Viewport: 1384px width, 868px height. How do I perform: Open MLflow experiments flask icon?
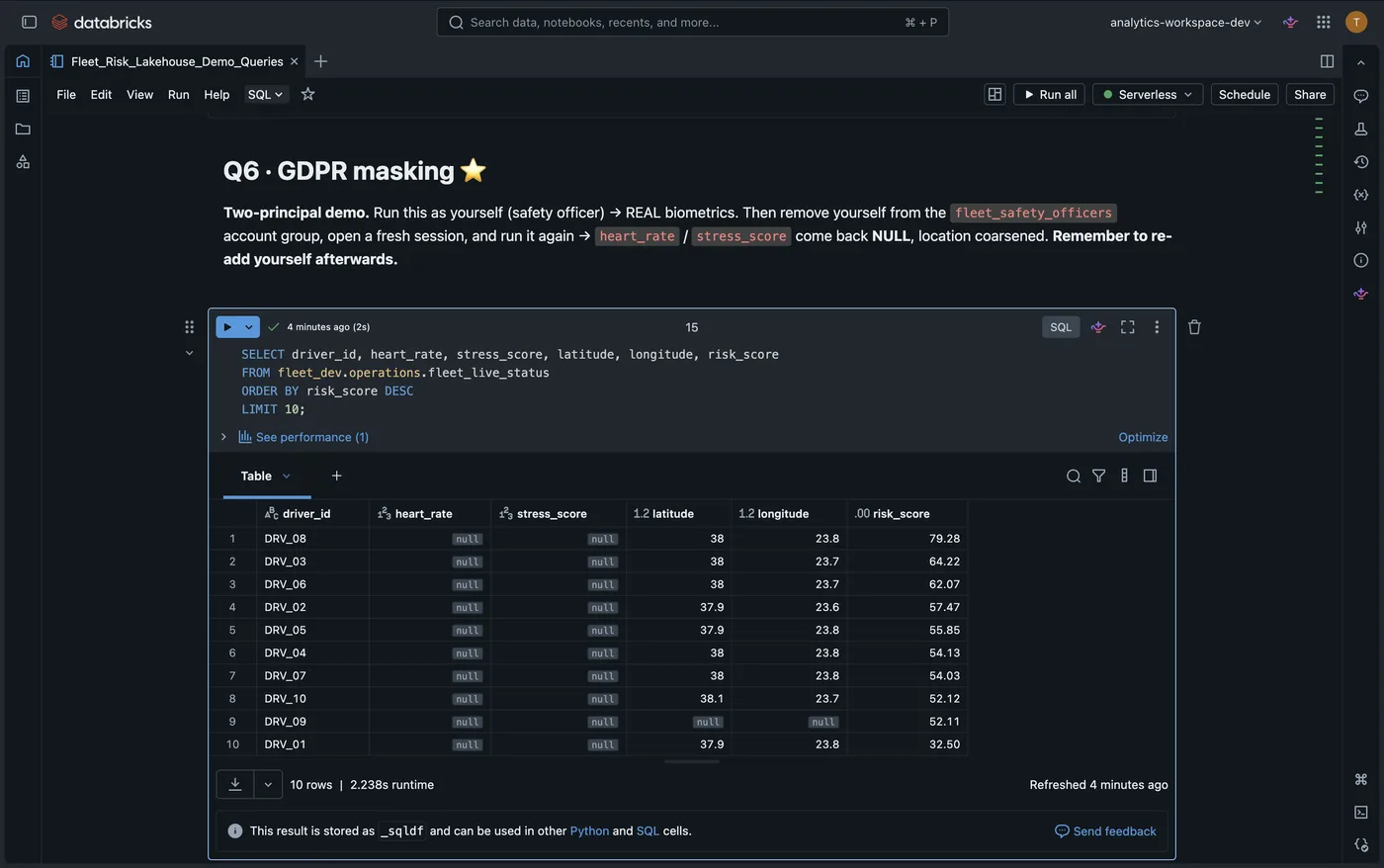(x=1361, y=129)
